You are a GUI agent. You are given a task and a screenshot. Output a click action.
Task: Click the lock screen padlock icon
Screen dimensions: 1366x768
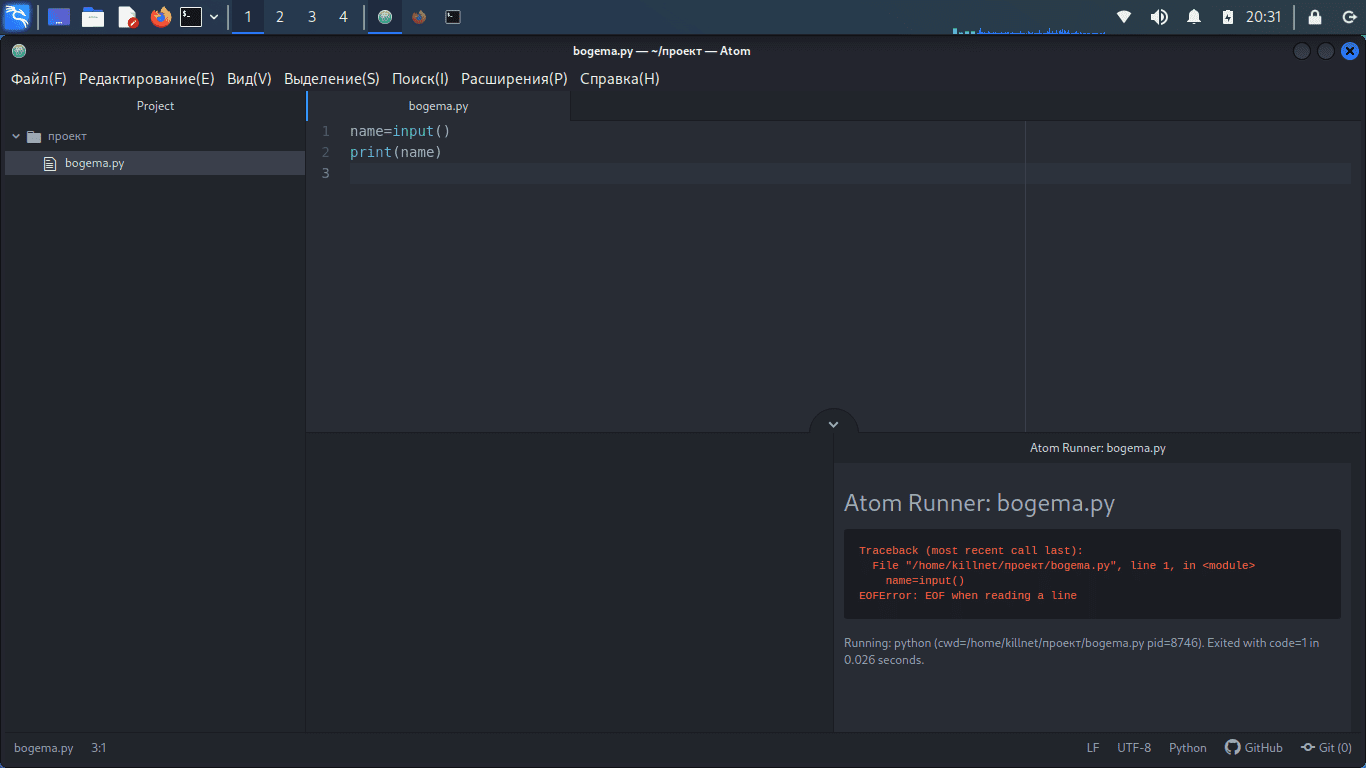1315,17
